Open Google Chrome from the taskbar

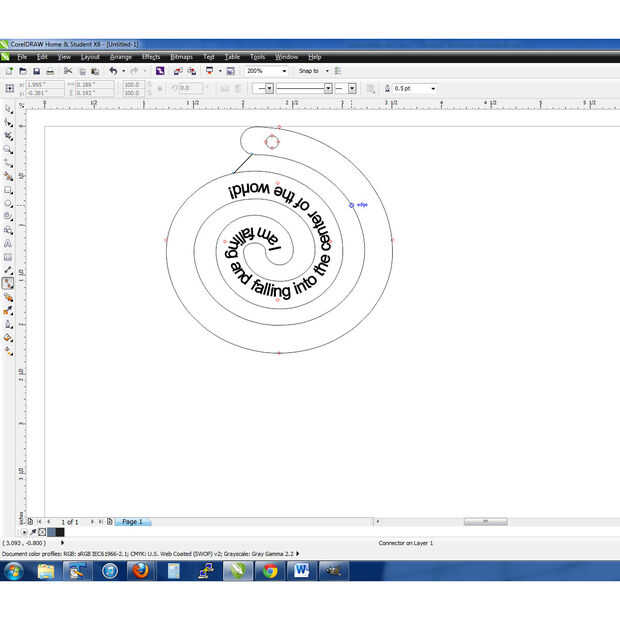[x=270, y=571]
